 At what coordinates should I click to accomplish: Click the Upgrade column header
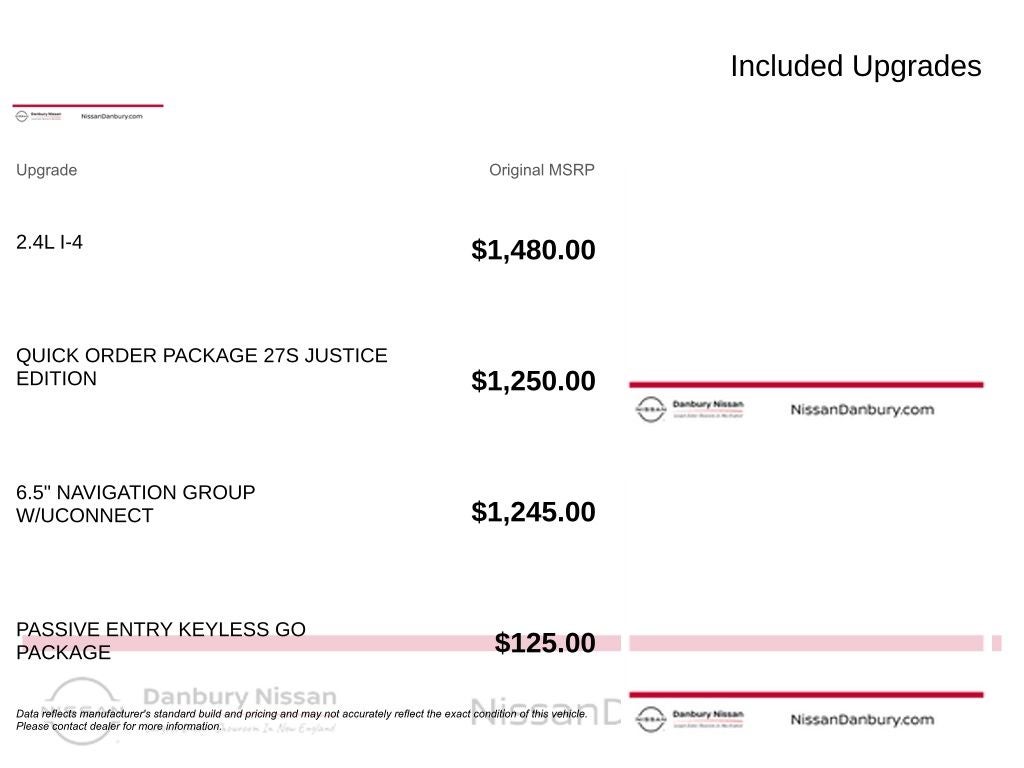click(x=46, y=170)
